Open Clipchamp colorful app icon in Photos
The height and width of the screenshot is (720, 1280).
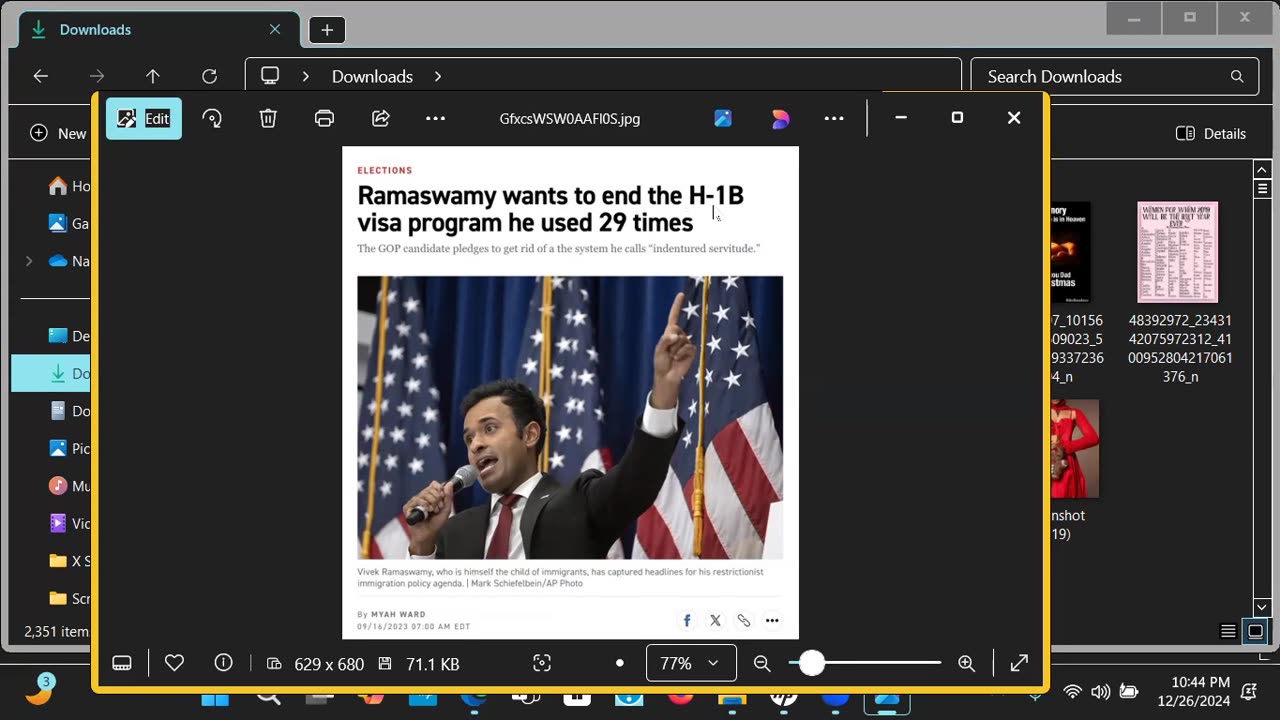781,118
